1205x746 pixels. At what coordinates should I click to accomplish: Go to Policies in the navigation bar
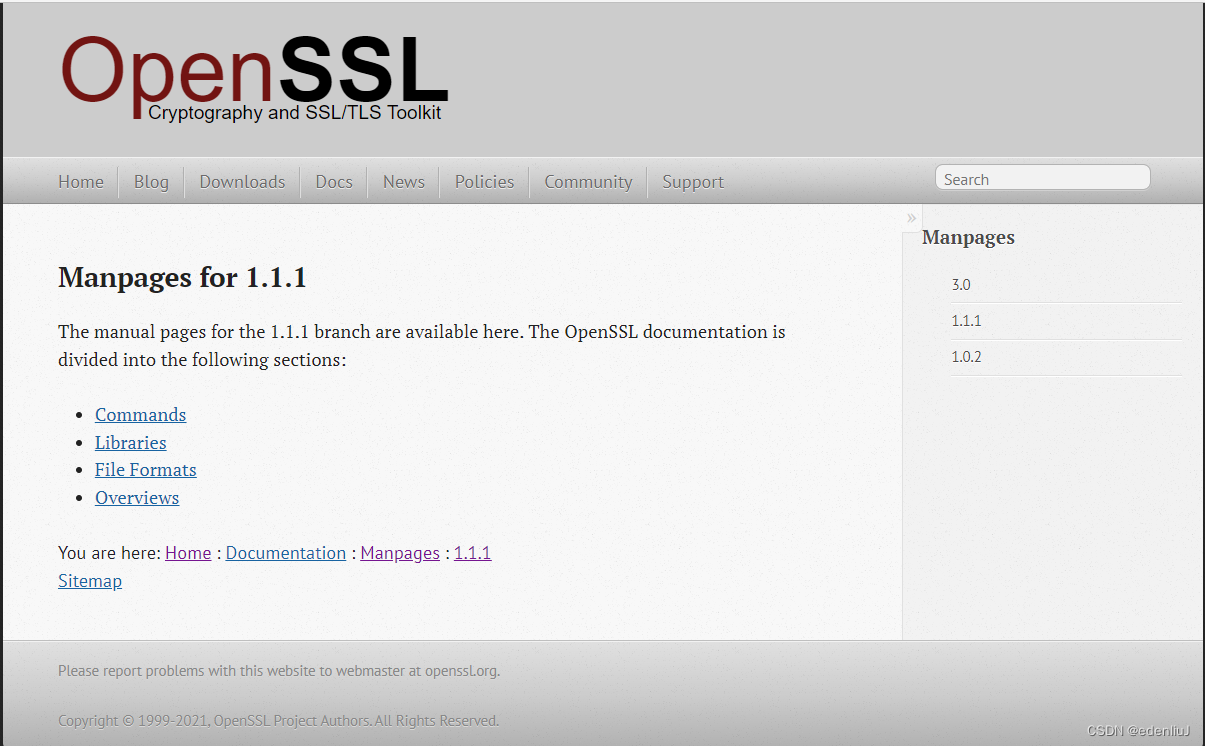484,182
